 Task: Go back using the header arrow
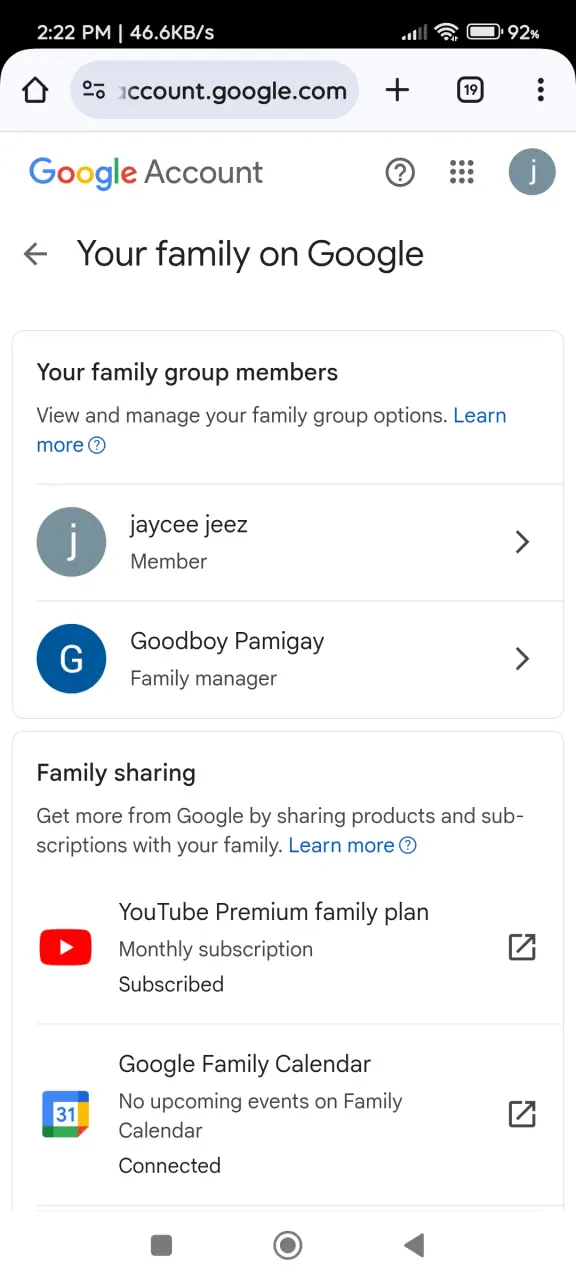(x=36, y=254)
